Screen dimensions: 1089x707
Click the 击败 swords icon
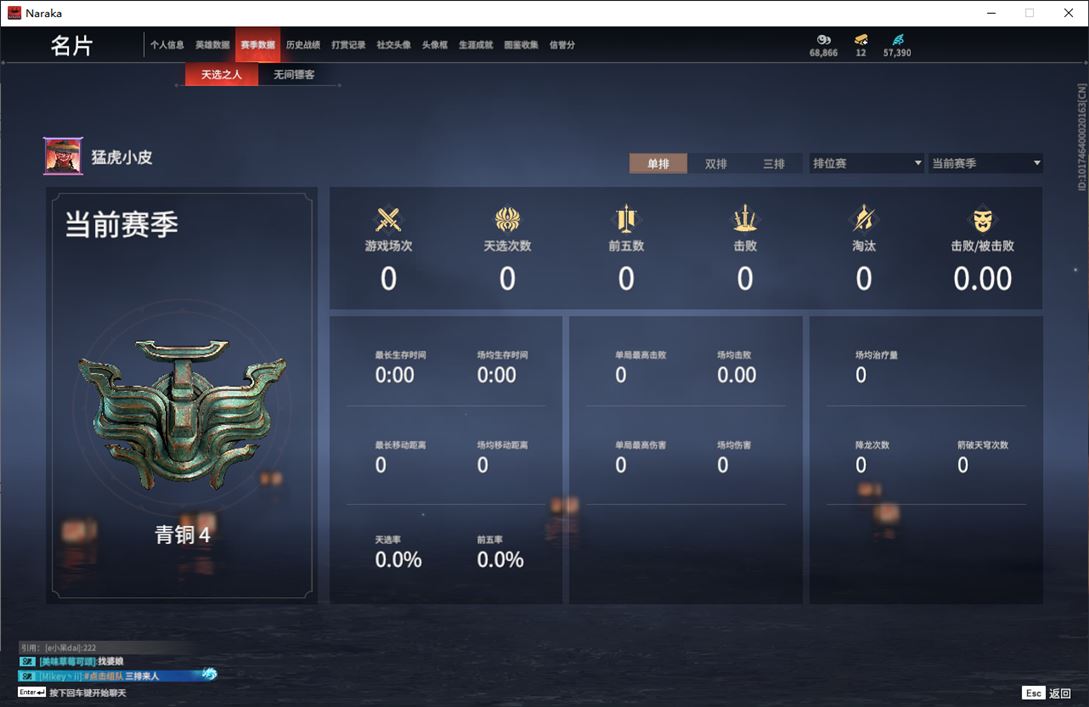pyautogui.click(x=745, y=219)
